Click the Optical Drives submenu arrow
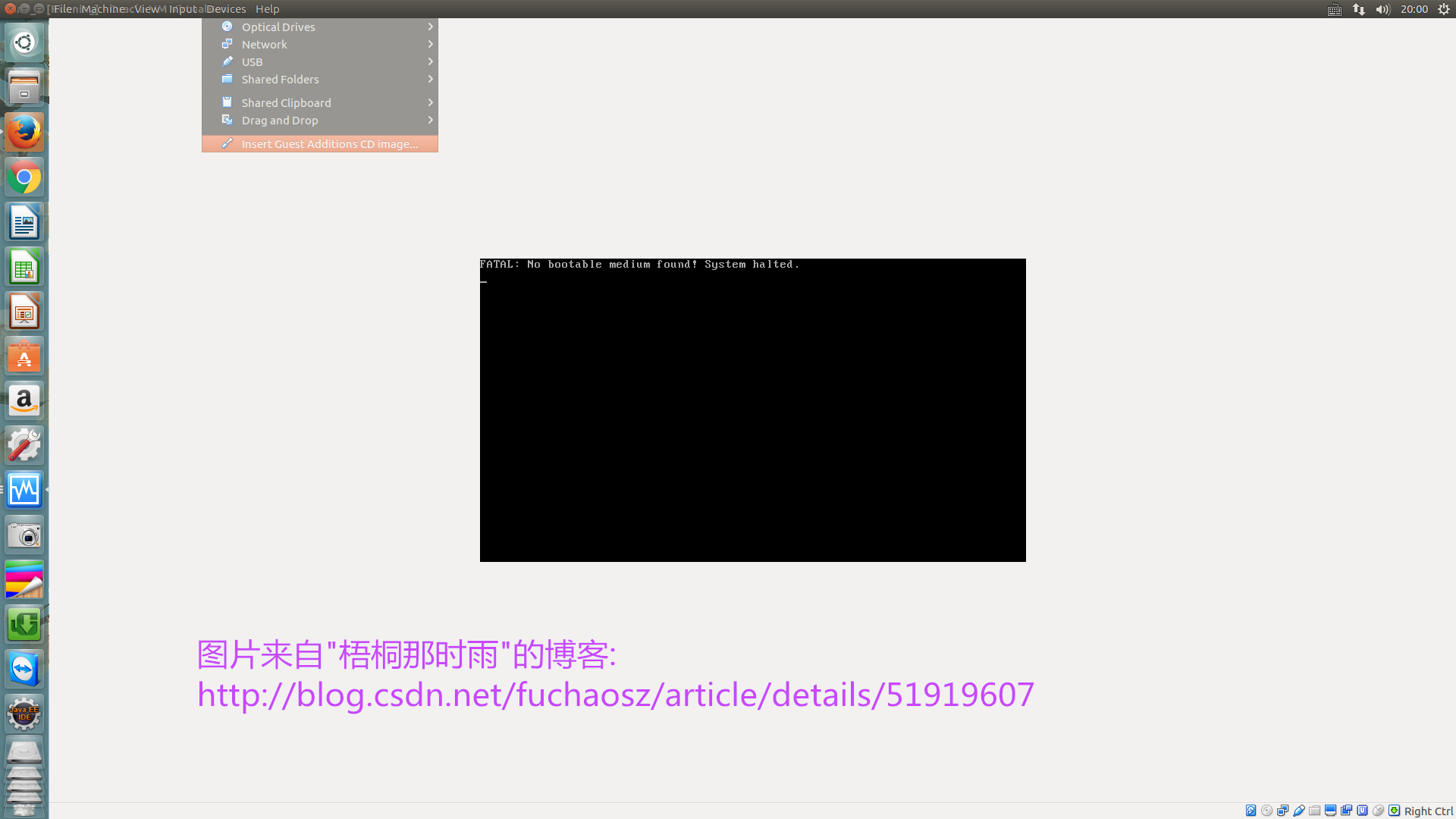The height and width of the screenshot is (819, 1456). coord(429,26)
